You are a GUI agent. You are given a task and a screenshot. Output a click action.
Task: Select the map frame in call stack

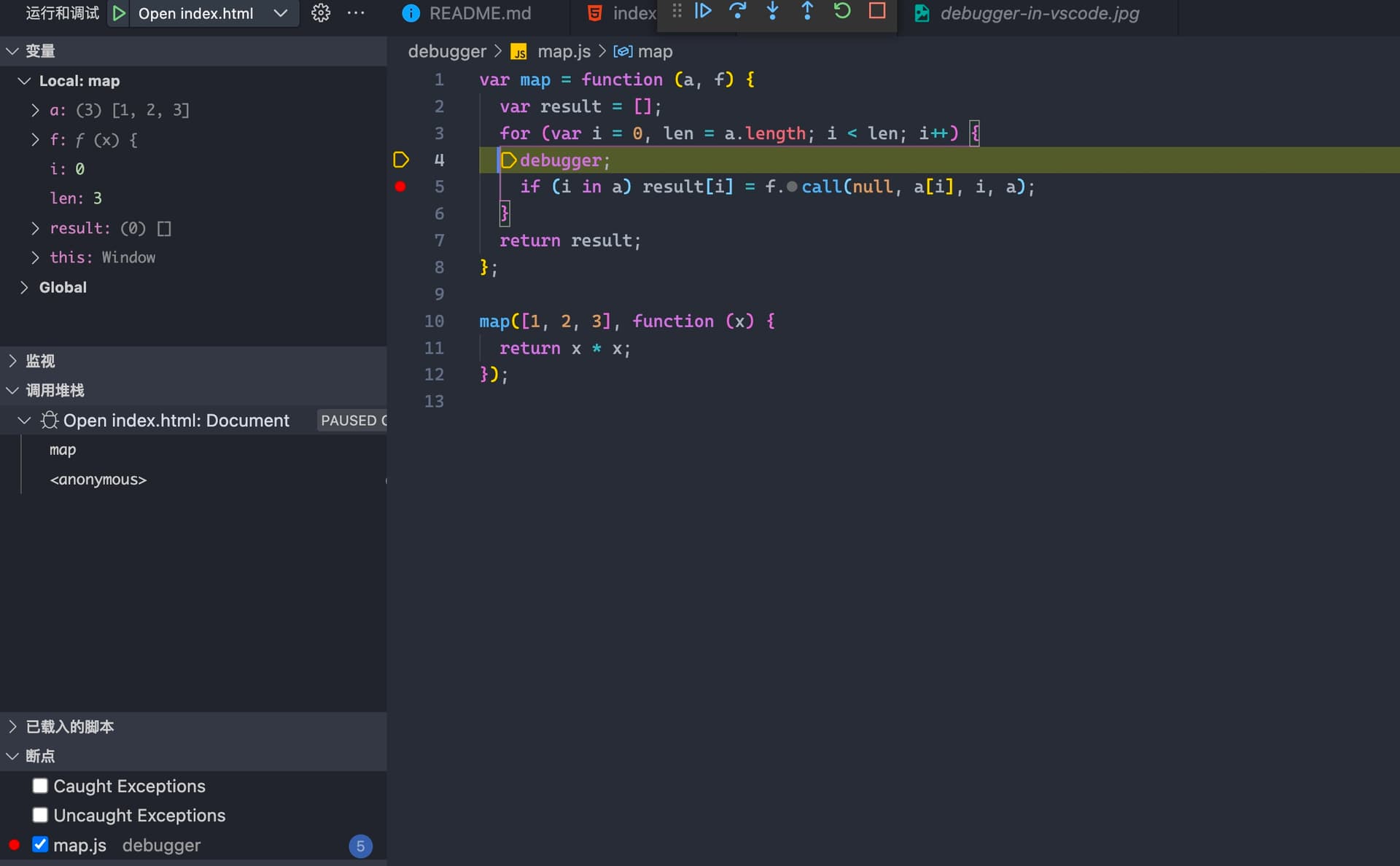coord(62,449)
